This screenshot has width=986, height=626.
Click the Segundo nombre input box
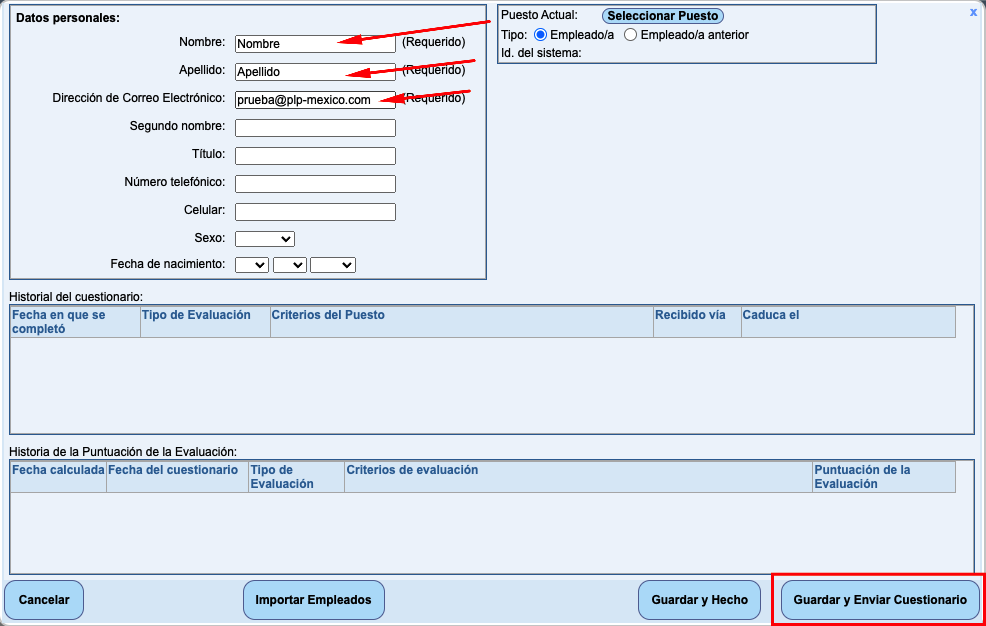point(315,128)
